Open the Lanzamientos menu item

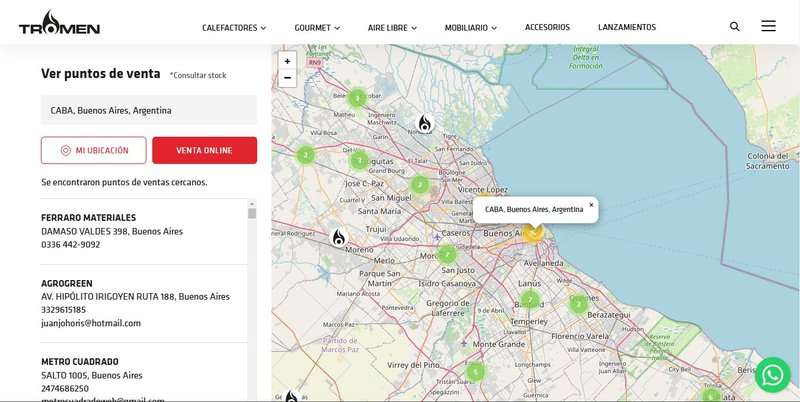tap(627, 27)
